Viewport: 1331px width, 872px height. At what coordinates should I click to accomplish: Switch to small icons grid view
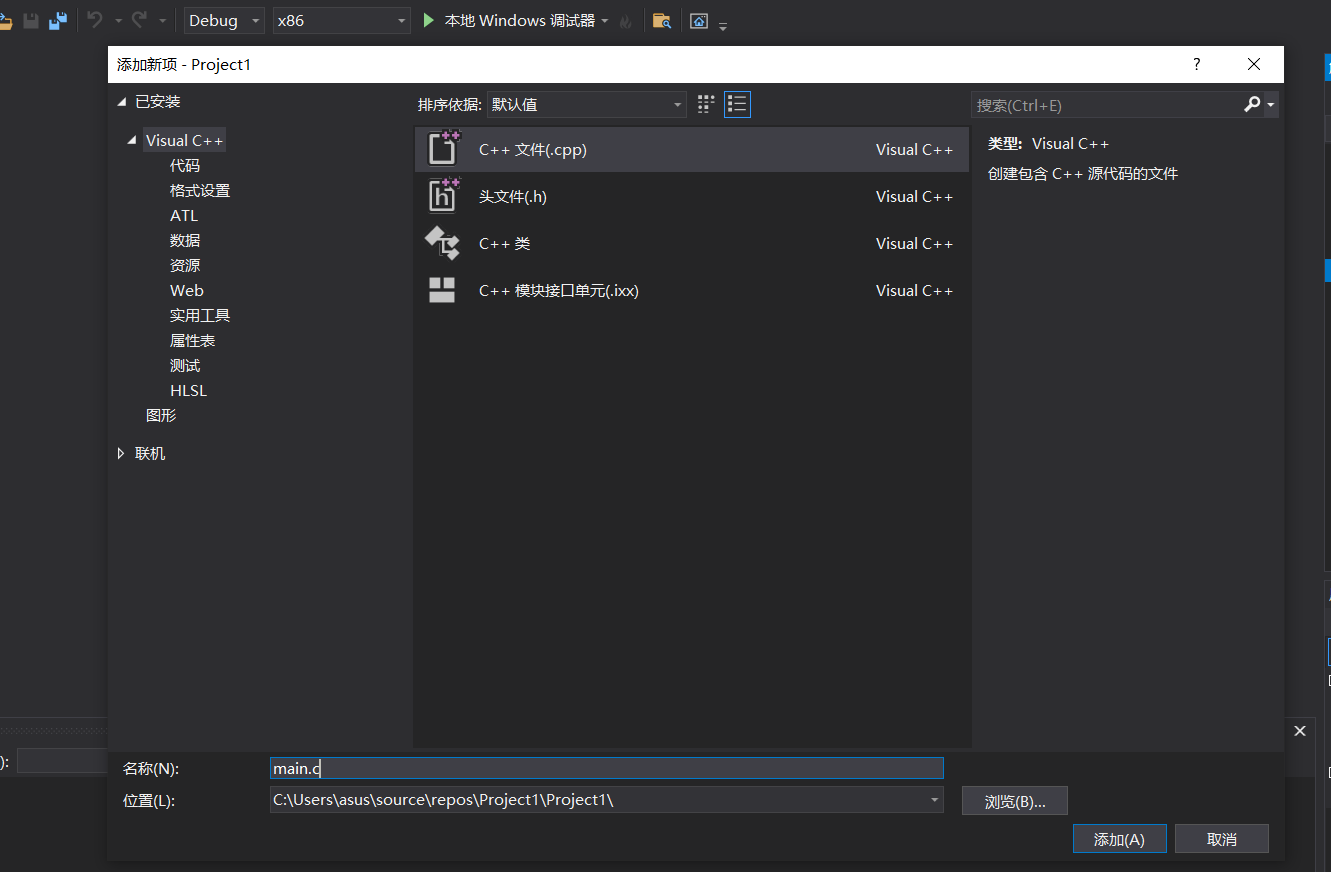[x=707, y=104]
